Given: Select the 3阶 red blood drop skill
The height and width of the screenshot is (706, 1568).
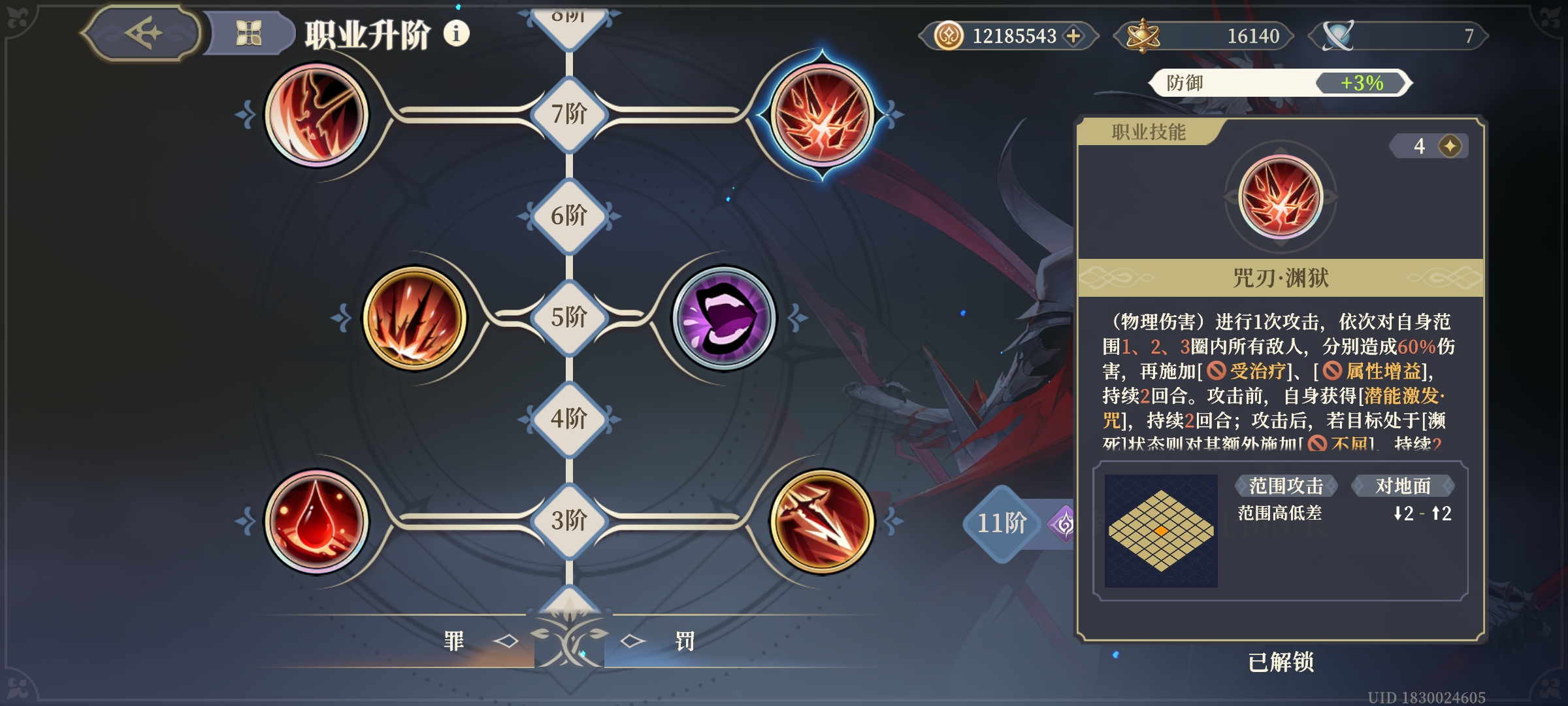Looking at the screenshot, I should (317, 522).
